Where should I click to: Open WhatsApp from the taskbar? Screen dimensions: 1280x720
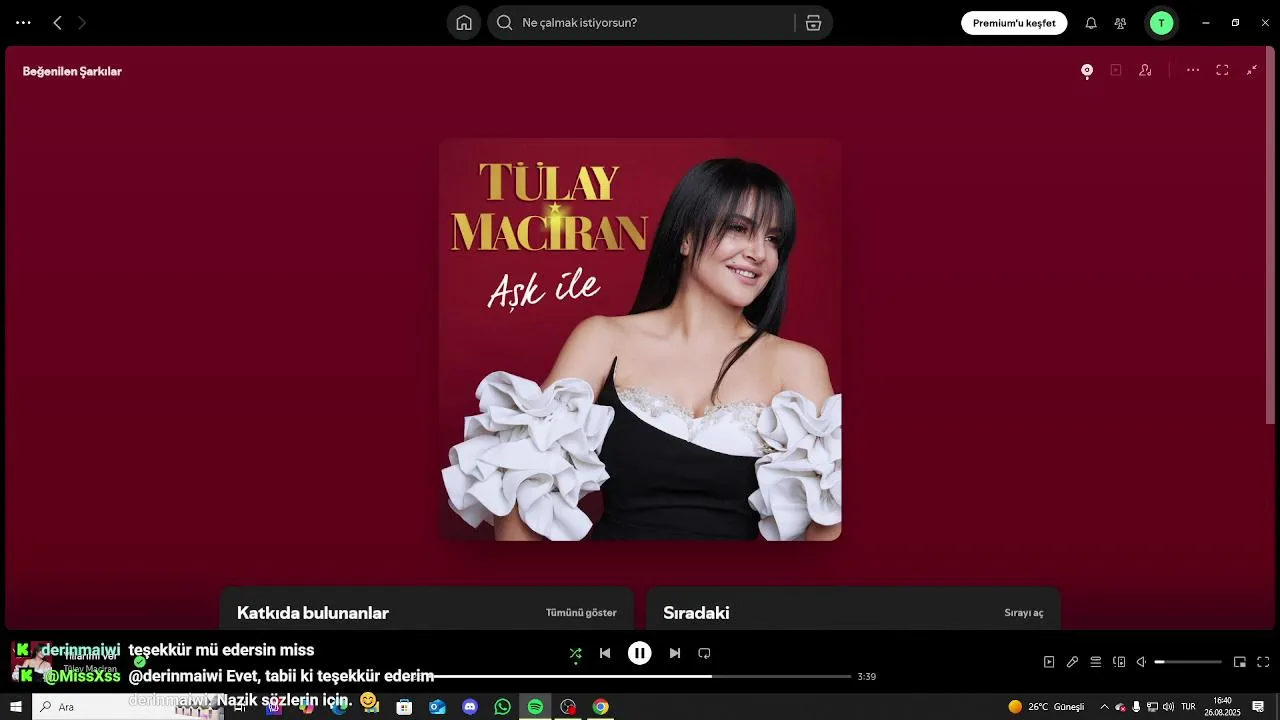click(x=503, y=707)
